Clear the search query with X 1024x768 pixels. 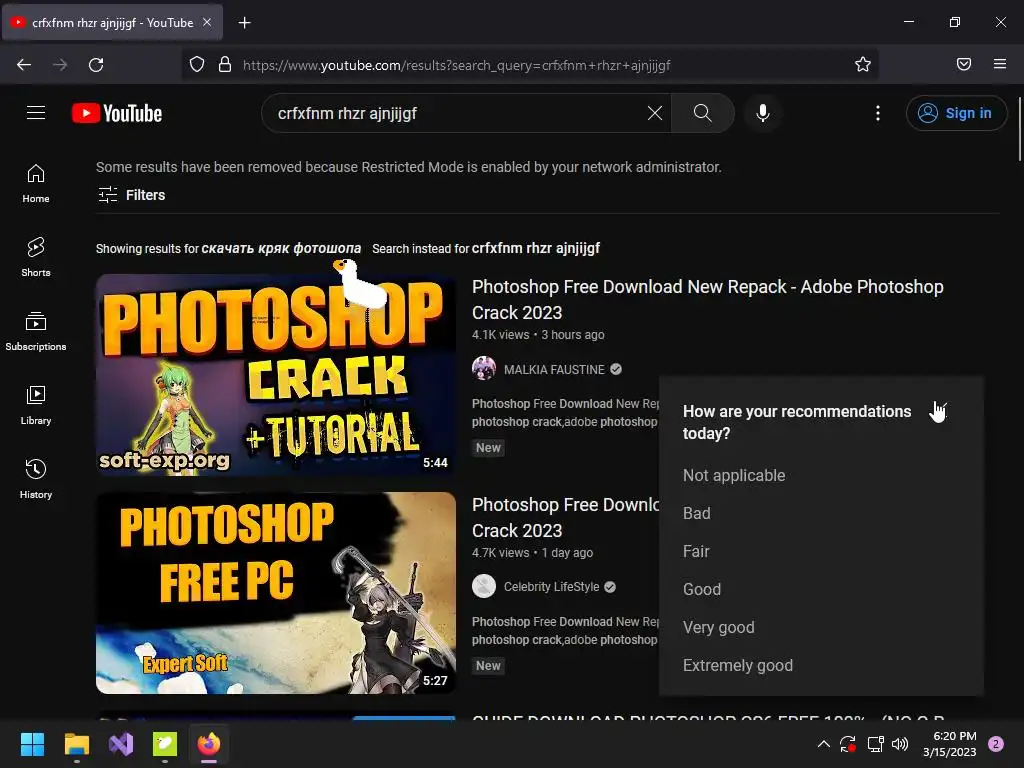pos(654,113)
